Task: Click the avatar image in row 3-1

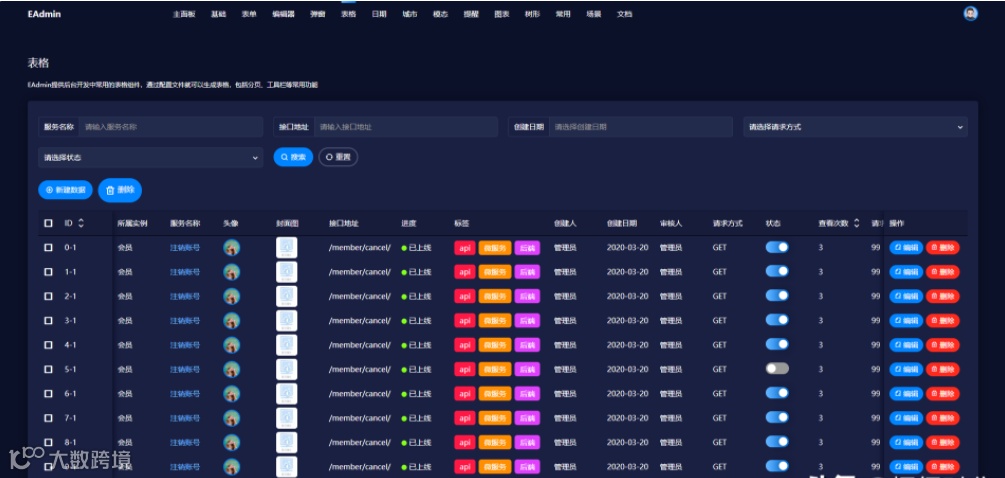Action: tap(231, 320)
